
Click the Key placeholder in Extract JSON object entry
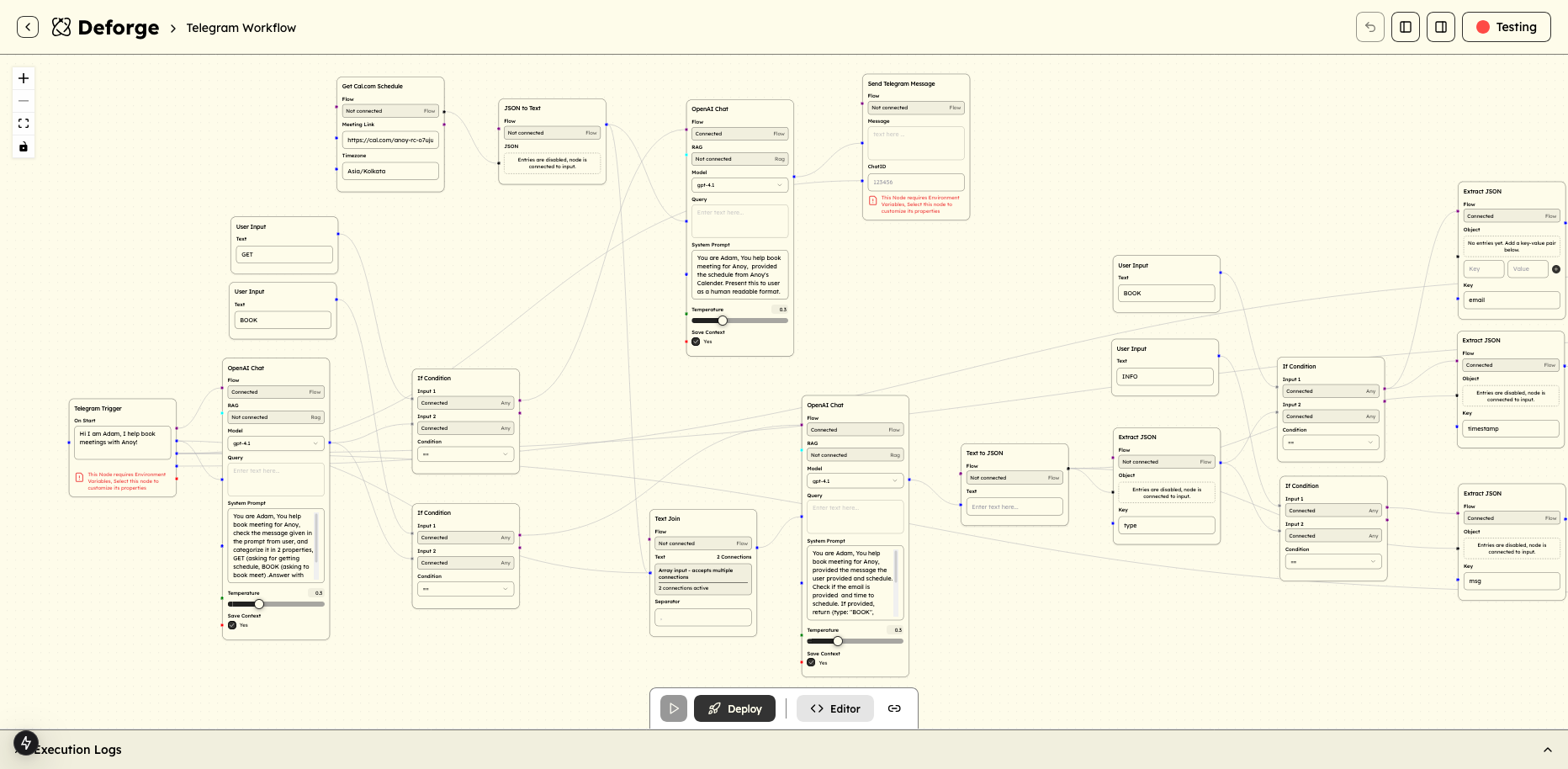1484,269
